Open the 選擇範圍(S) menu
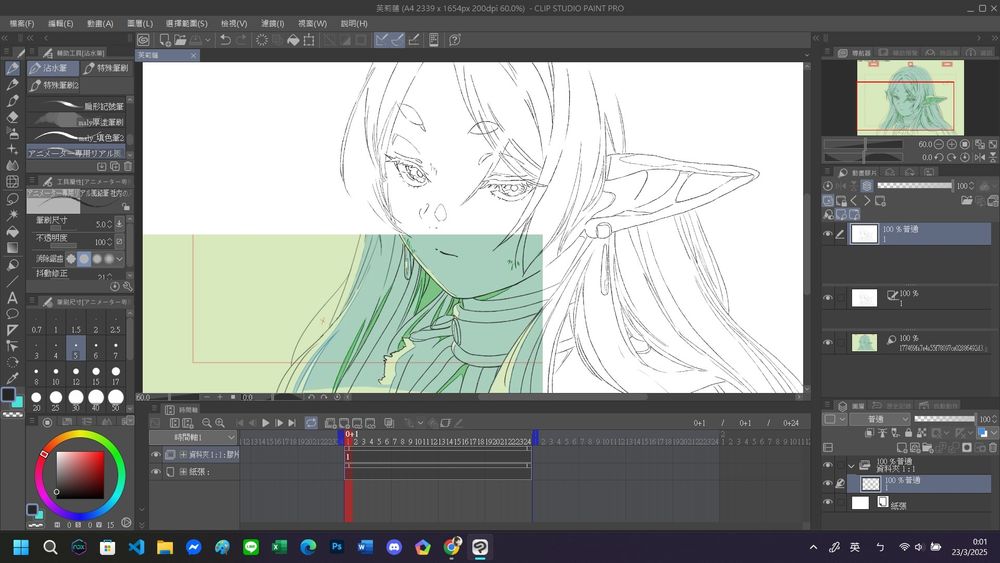This screenshot has width=1000, height=563. pos(187,23)
